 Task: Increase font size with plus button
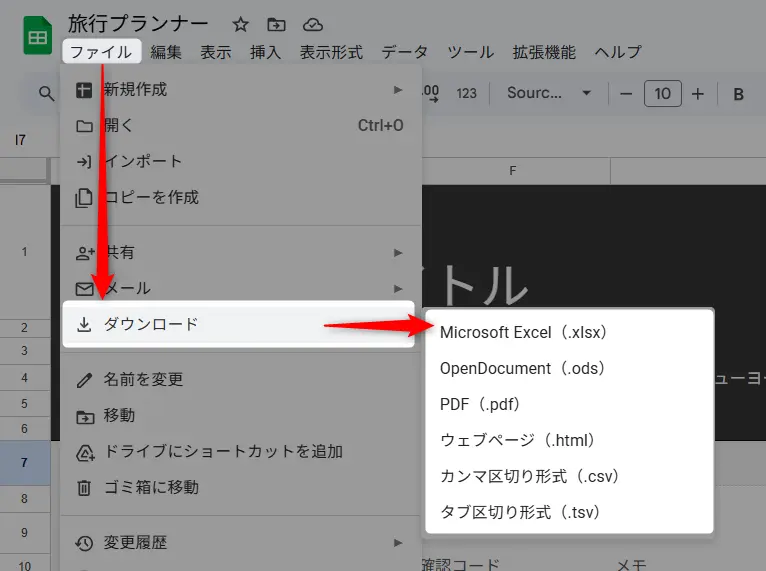click(x=698, y=94)
